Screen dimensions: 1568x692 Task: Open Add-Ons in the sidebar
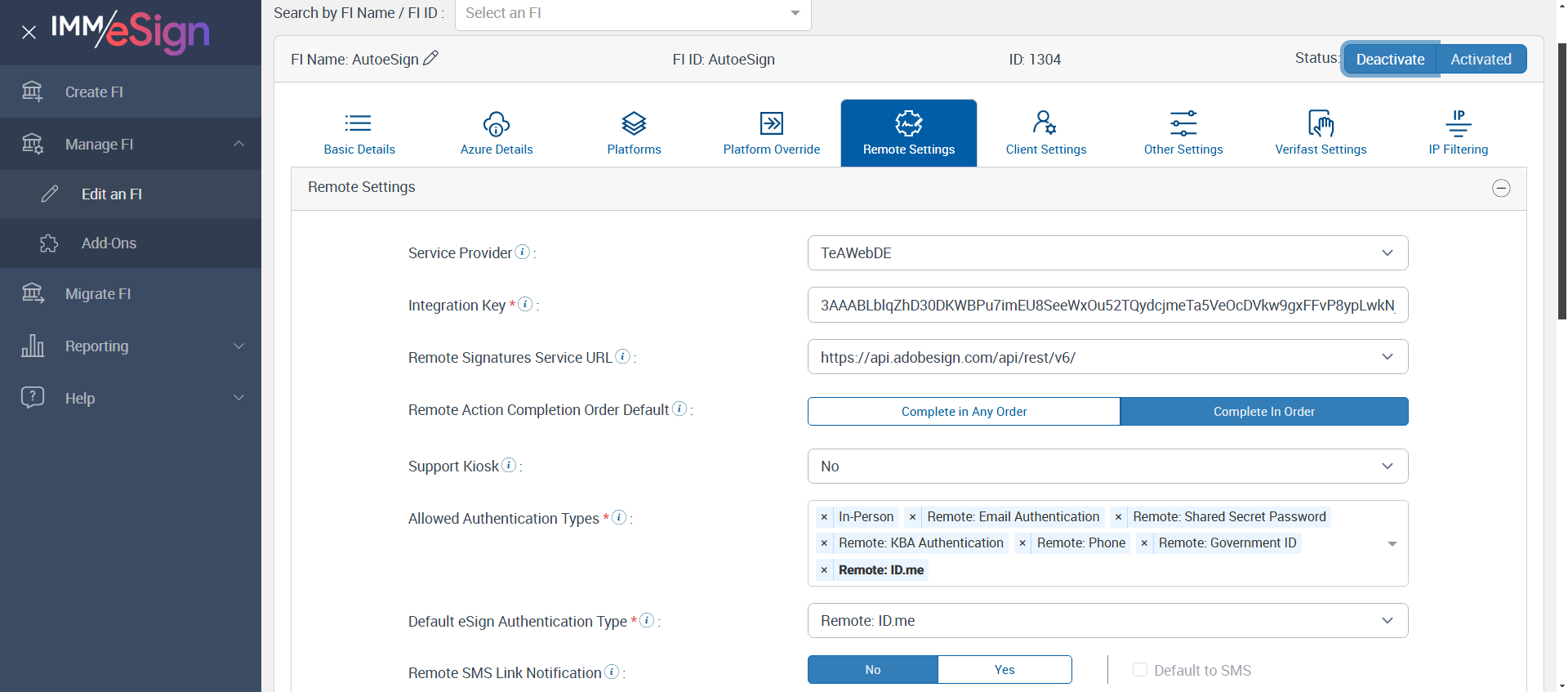coord(131,243)
